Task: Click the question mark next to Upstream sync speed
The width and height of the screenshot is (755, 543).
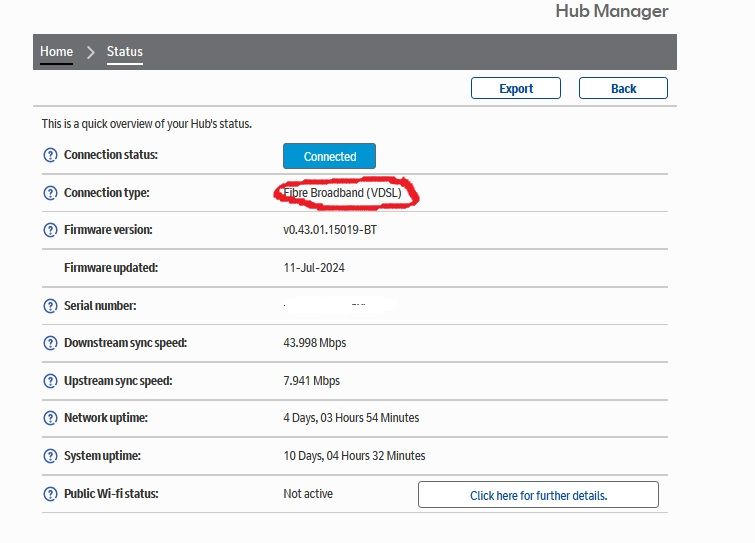Action: tap(50, 381)
